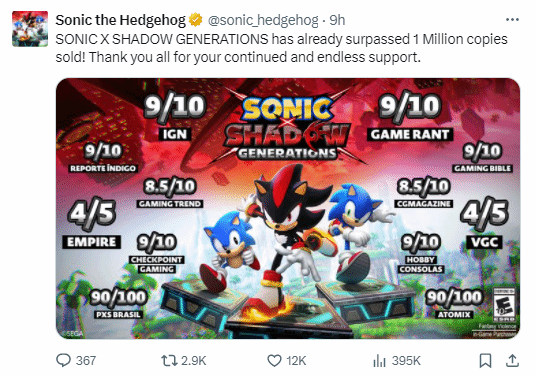Open the three-dot more options menu
Image resolution: width=536 pixels, height=377 pixels.
pos(512,20)
